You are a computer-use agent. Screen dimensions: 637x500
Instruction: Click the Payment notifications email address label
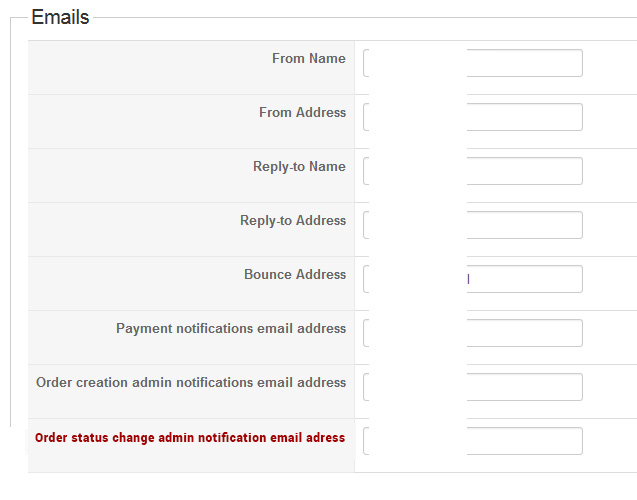pos(231,329)
